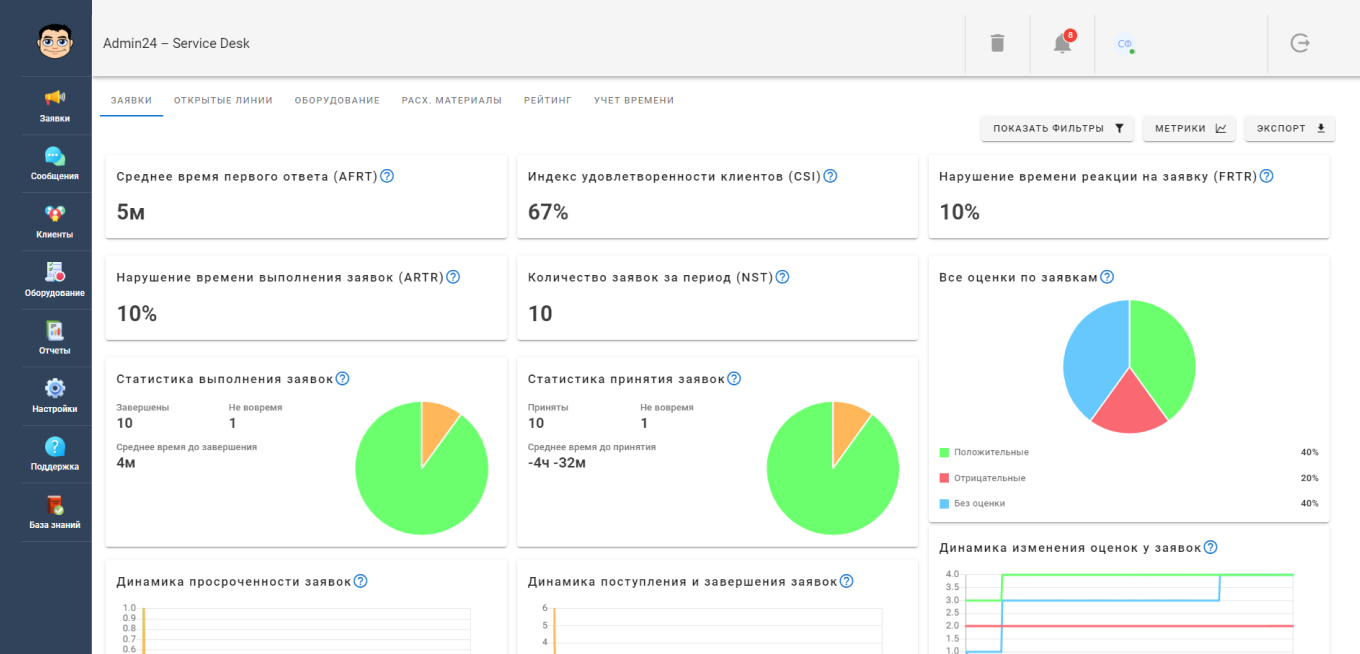The width and height of the screenshot is (1360, 654).
Task: Expand the Показать фильтры panel
Action: tap(1058, 128)
